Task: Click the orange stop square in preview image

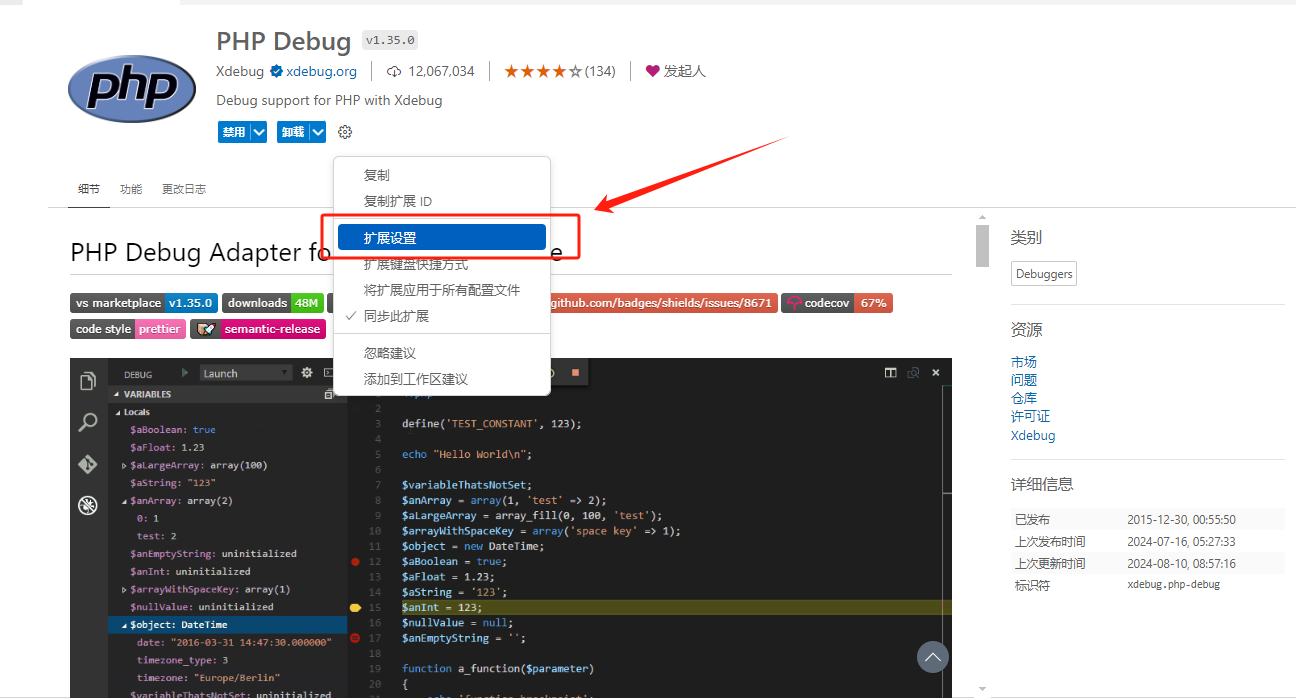Action: 575,373
